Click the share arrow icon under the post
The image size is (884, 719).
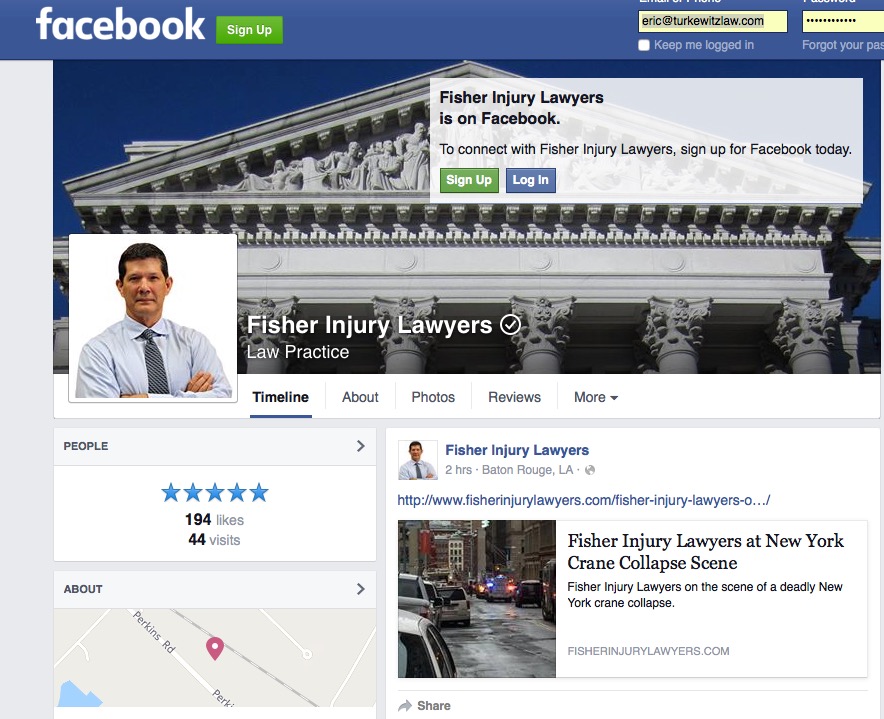pos(405,705)
